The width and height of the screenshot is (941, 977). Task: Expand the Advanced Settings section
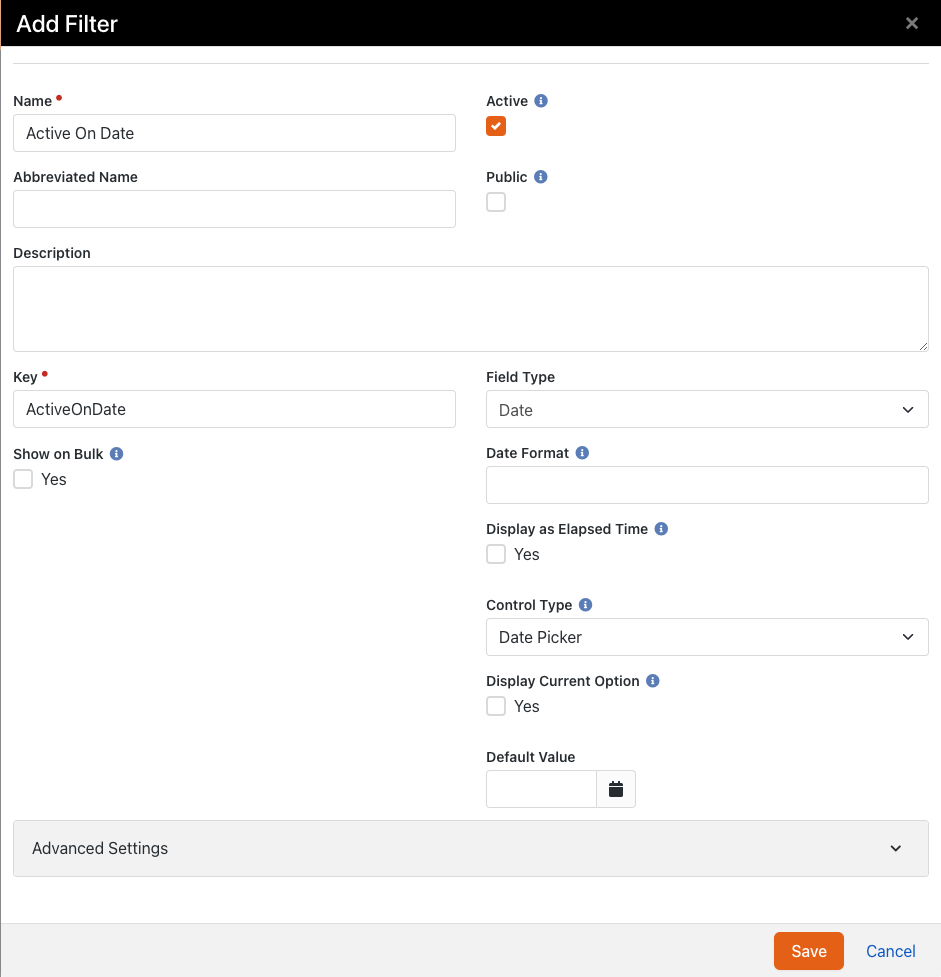pyautogui.click(x=470, y=849)
